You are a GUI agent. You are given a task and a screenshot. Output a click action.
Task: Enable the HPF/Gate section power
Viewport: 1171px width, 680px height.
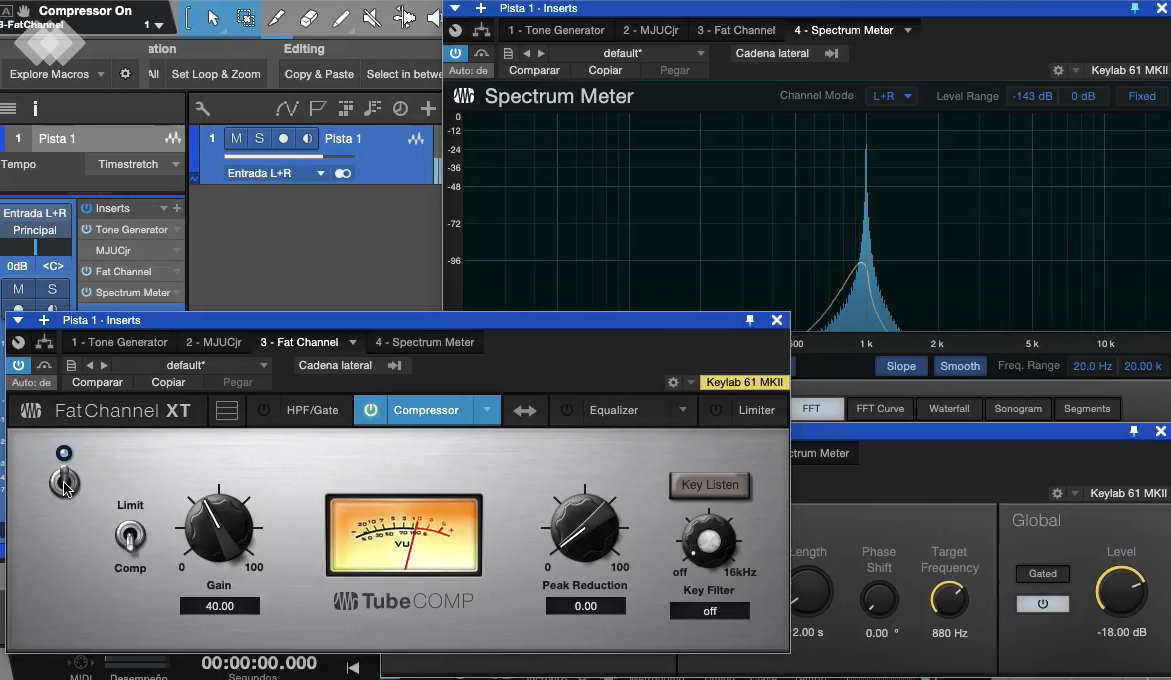tap(264, 410)
